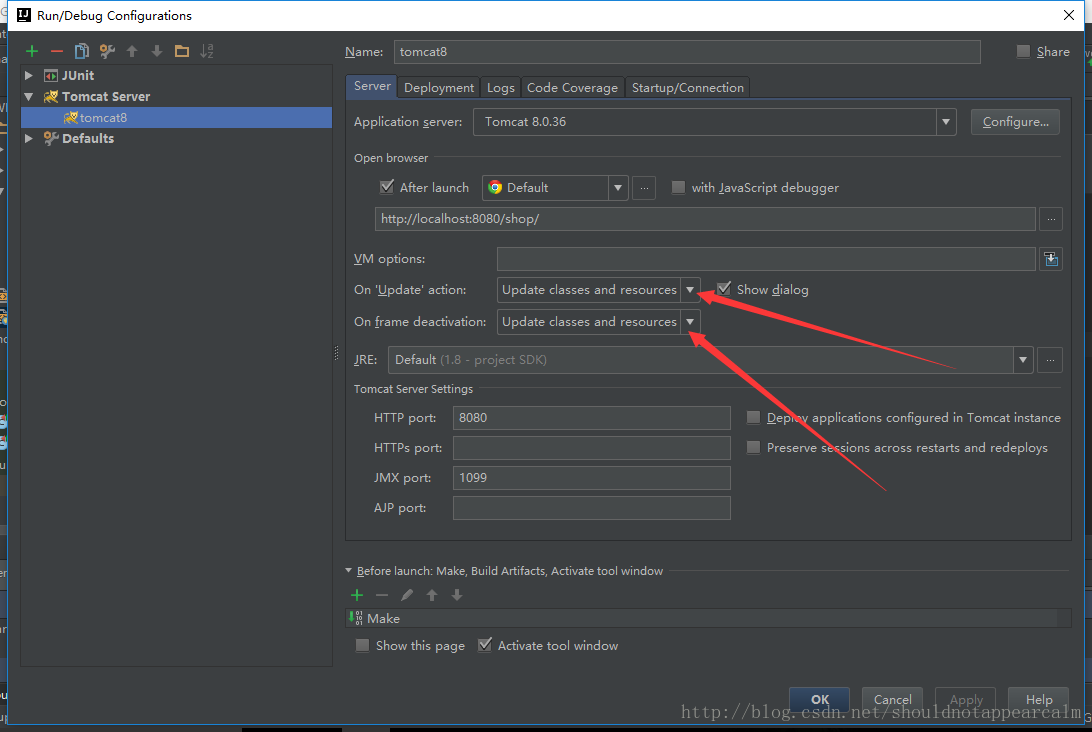
Task: Open Code Coverage tab
Action: 572,87
